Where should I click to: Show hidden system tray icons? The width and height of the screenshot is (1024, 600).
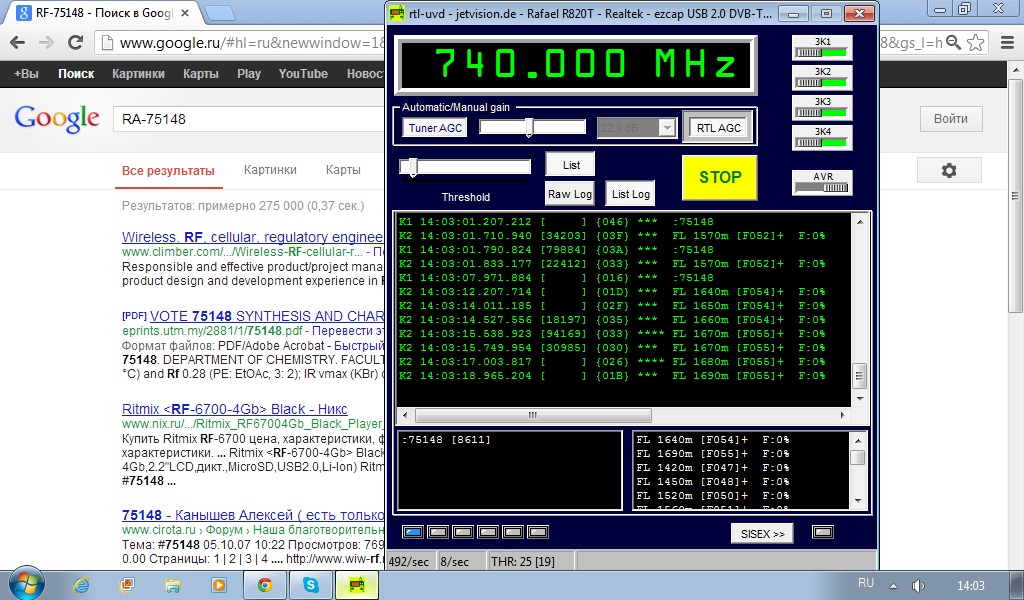point(893,586)
